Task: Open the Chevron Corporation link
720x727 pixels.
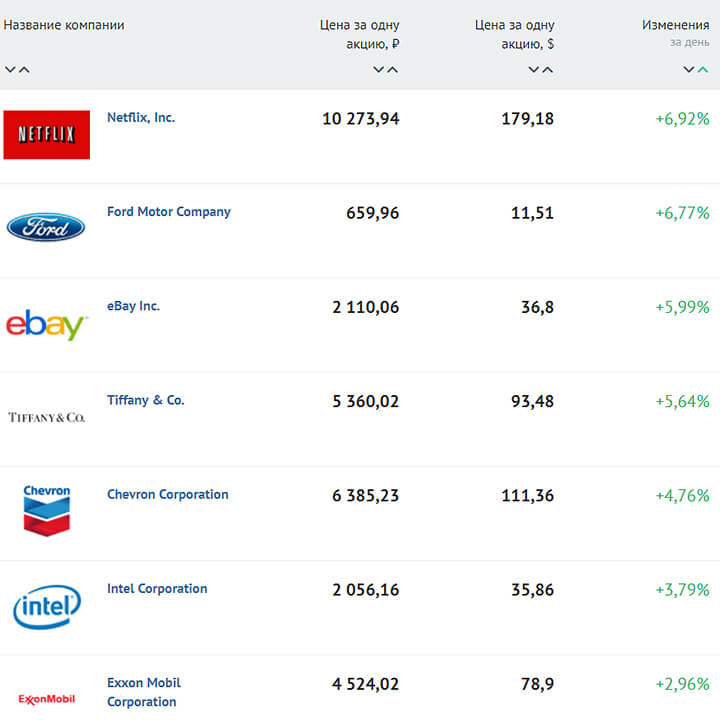Action: tap(168, 494)
